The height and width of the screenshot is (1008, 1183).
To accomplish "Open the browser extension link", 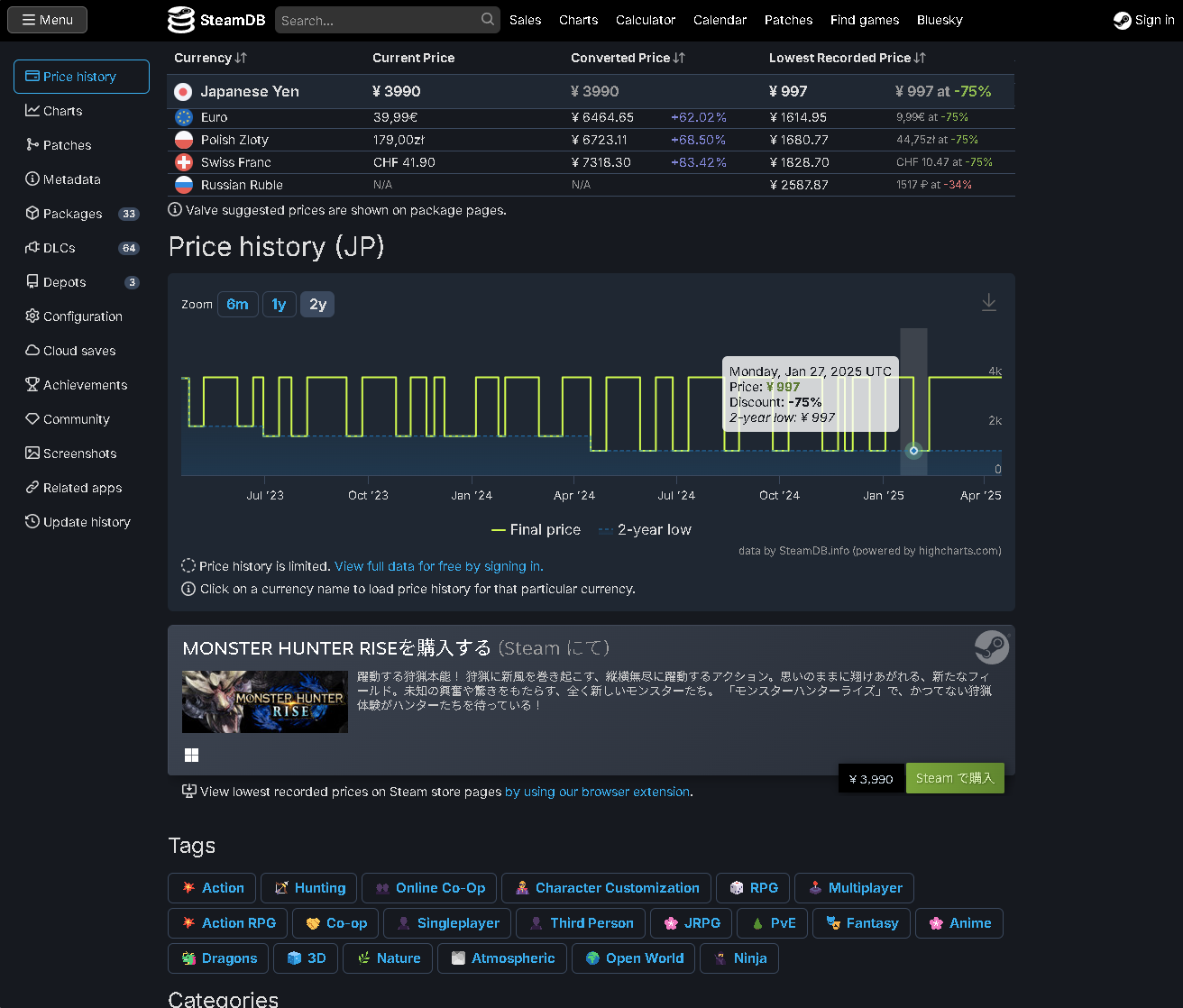I will click(x=598, y=792).
